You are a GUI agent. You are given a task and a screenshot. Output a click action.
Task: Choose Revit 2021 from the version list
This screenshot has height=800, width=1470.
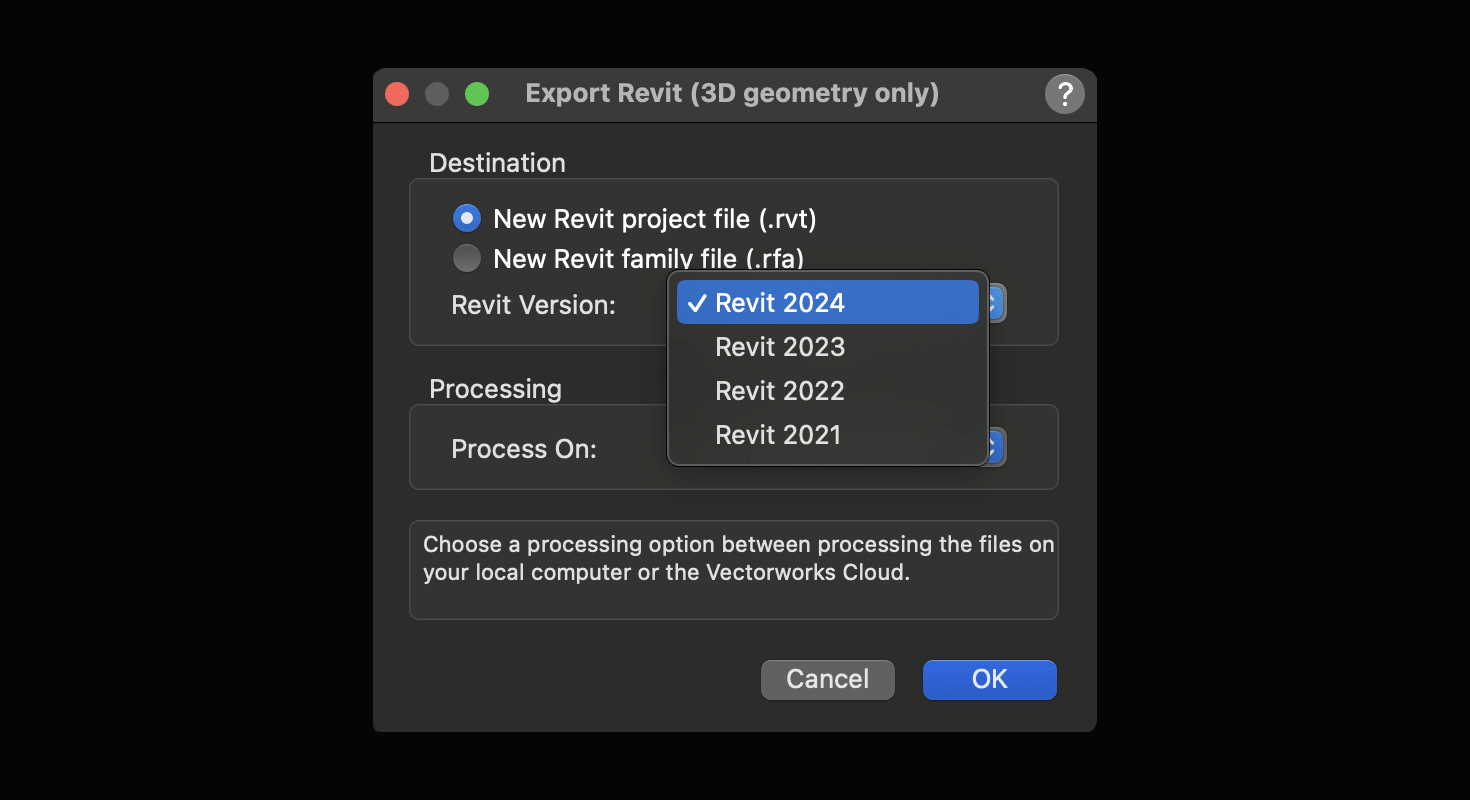(828, 435)
